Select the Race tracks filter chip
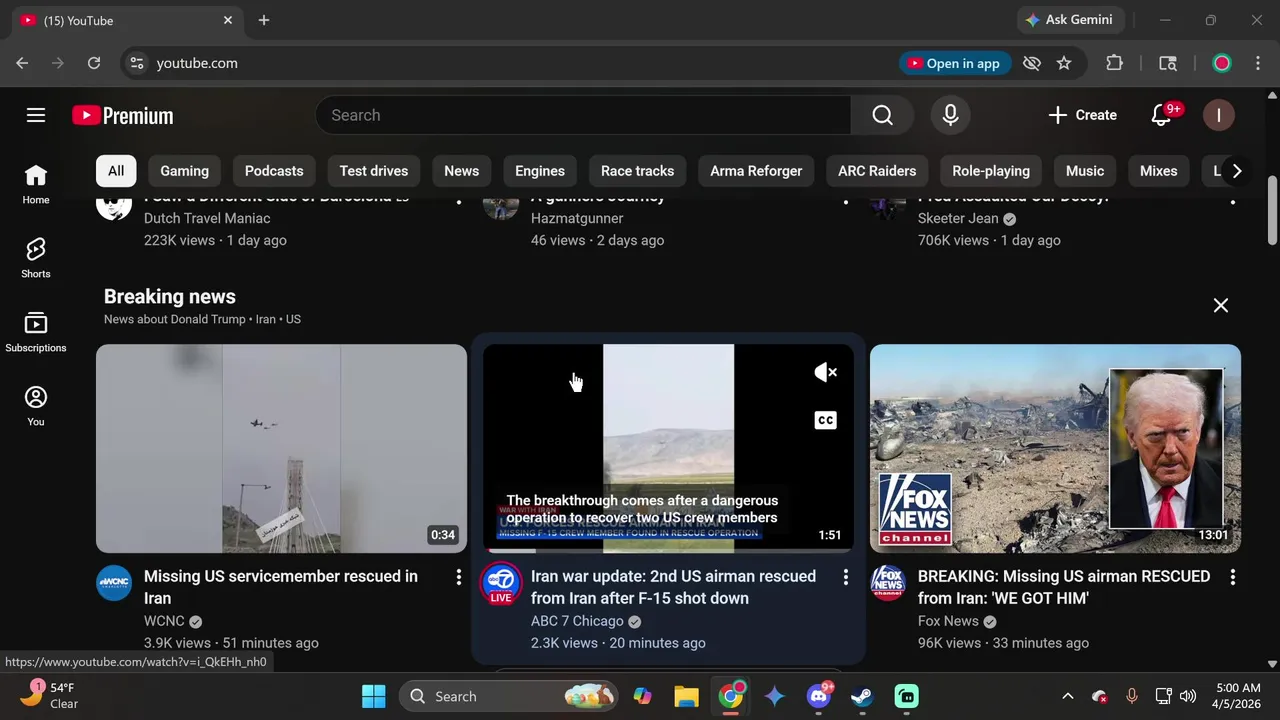This screenshot has height=720, width=1280. [637, 171]
